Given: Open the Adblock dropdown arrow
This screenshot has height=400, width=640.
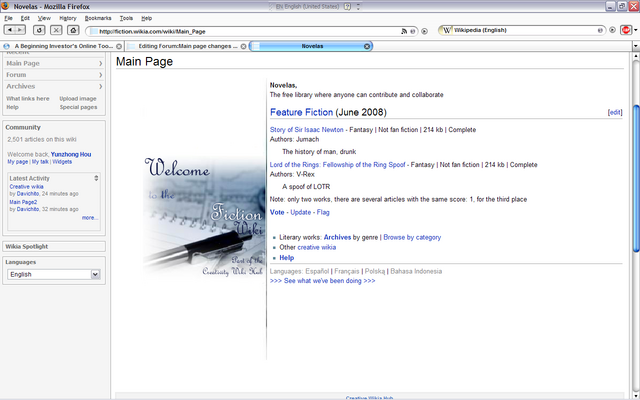Looking at the screenshot, I should 635,30.
